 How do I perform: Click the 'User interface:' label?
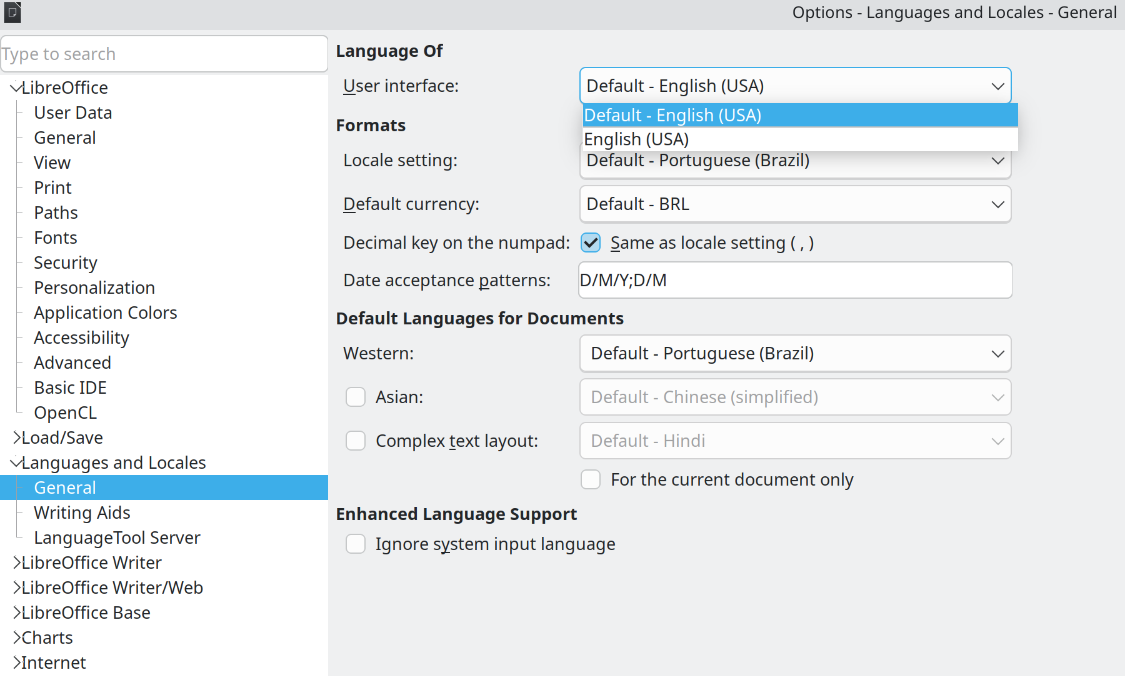(x=401, y=86)
